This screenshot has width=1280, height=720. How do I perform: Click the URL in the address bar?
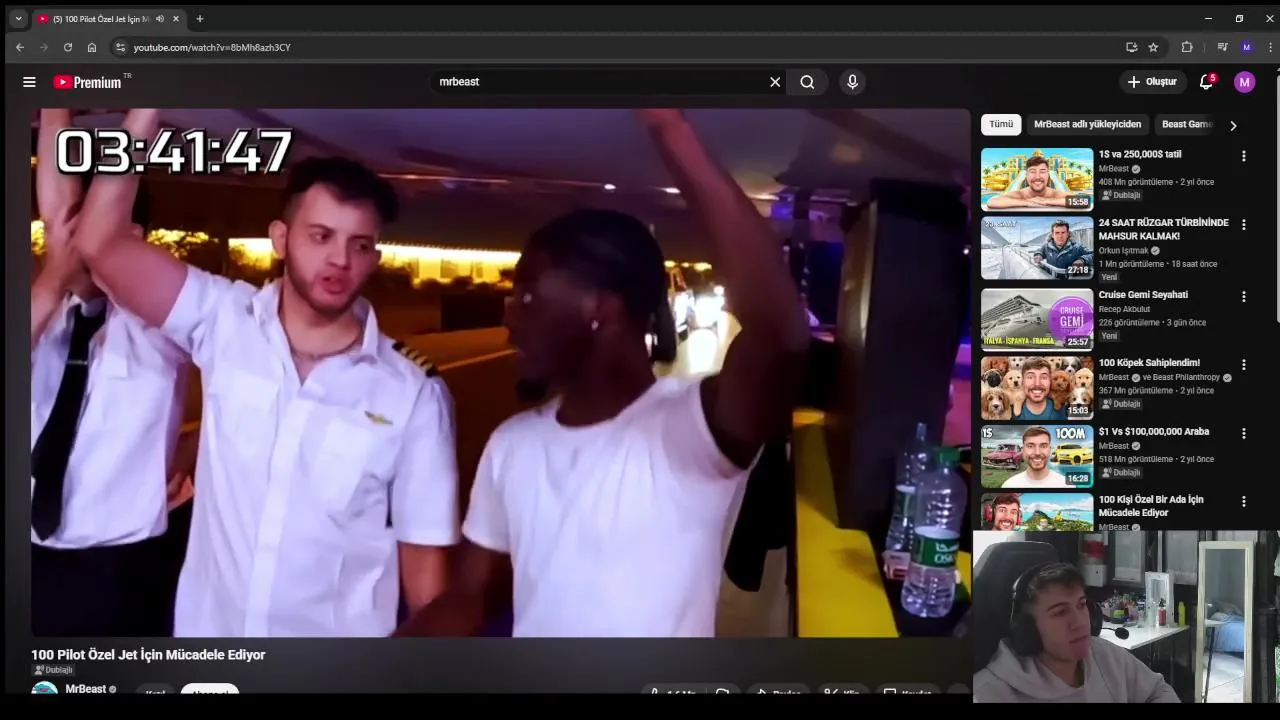212,47
